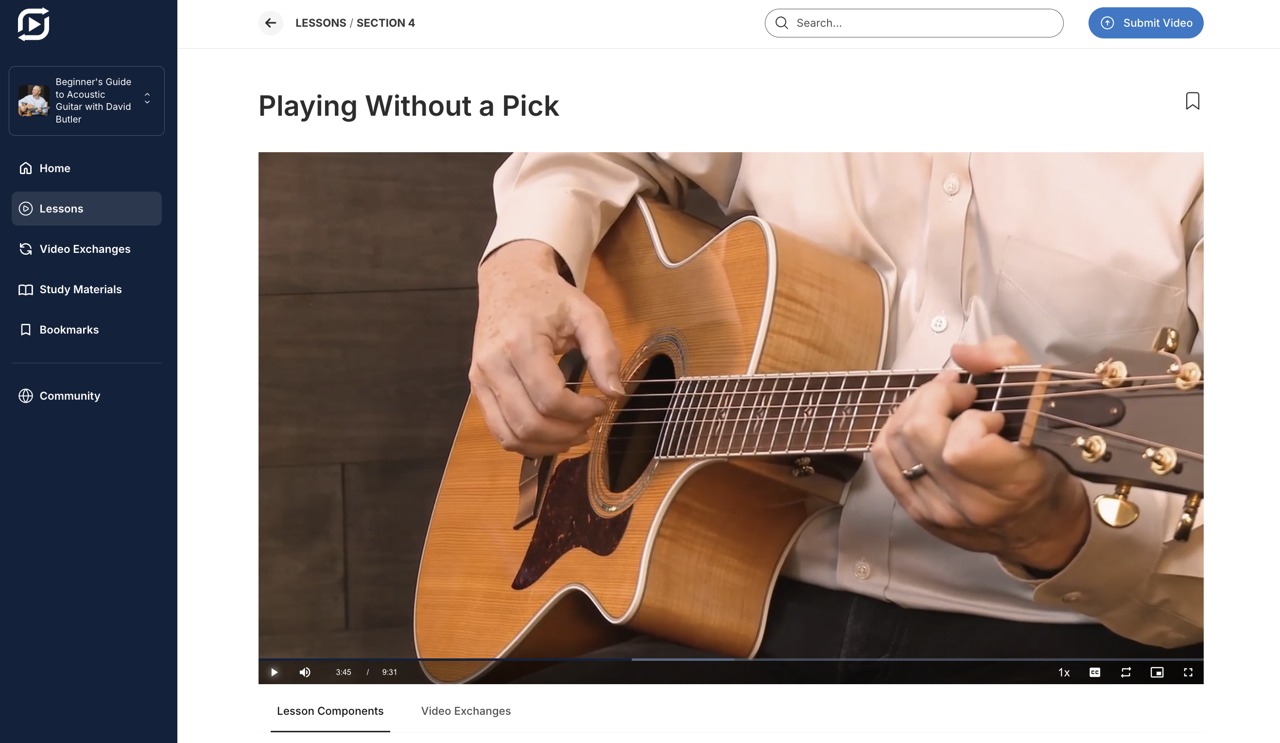
Task: Click the Submit Video button
Action: coord(1146,23)
